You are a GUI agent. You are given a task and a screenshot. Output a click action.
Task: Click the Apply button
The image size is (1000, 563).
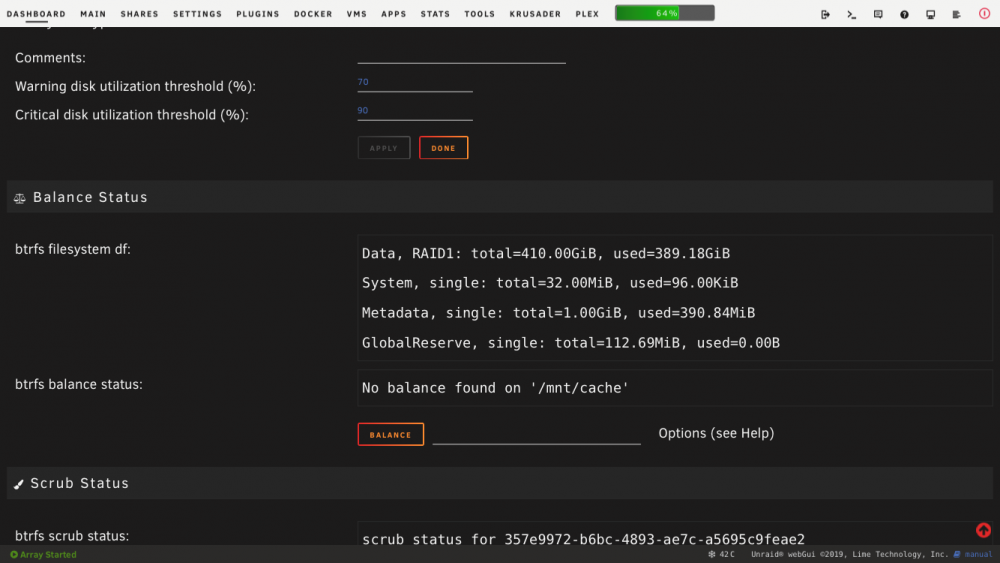(x=384, y=148)
